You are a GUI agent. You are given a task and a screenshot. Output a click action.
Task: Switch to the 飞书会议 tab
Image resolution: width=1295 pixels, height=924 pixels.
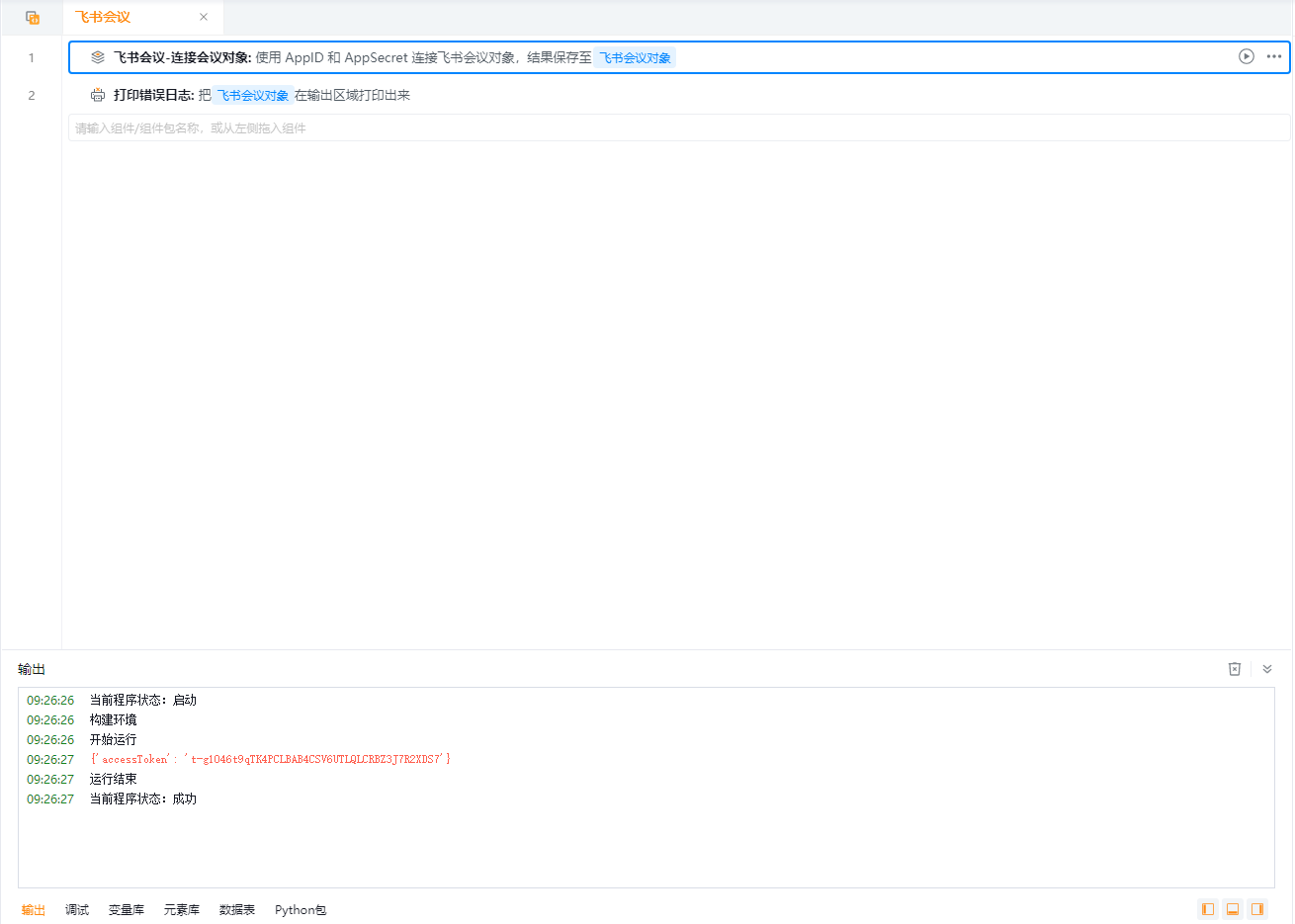pyautogui.click(x=103, y=18)
